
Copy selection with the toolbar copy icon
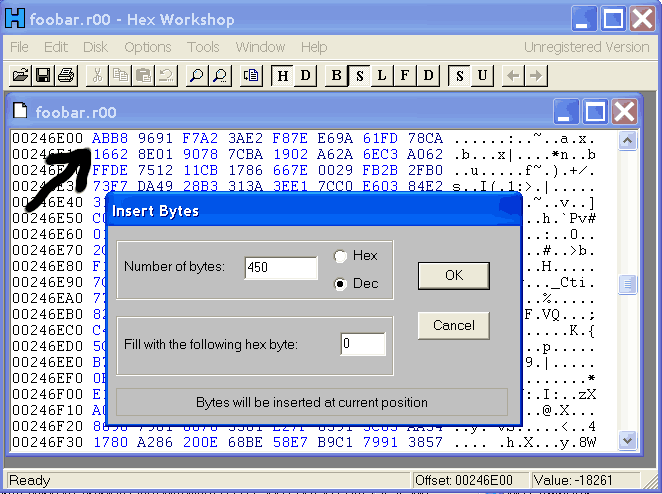(x=120, y=76)
